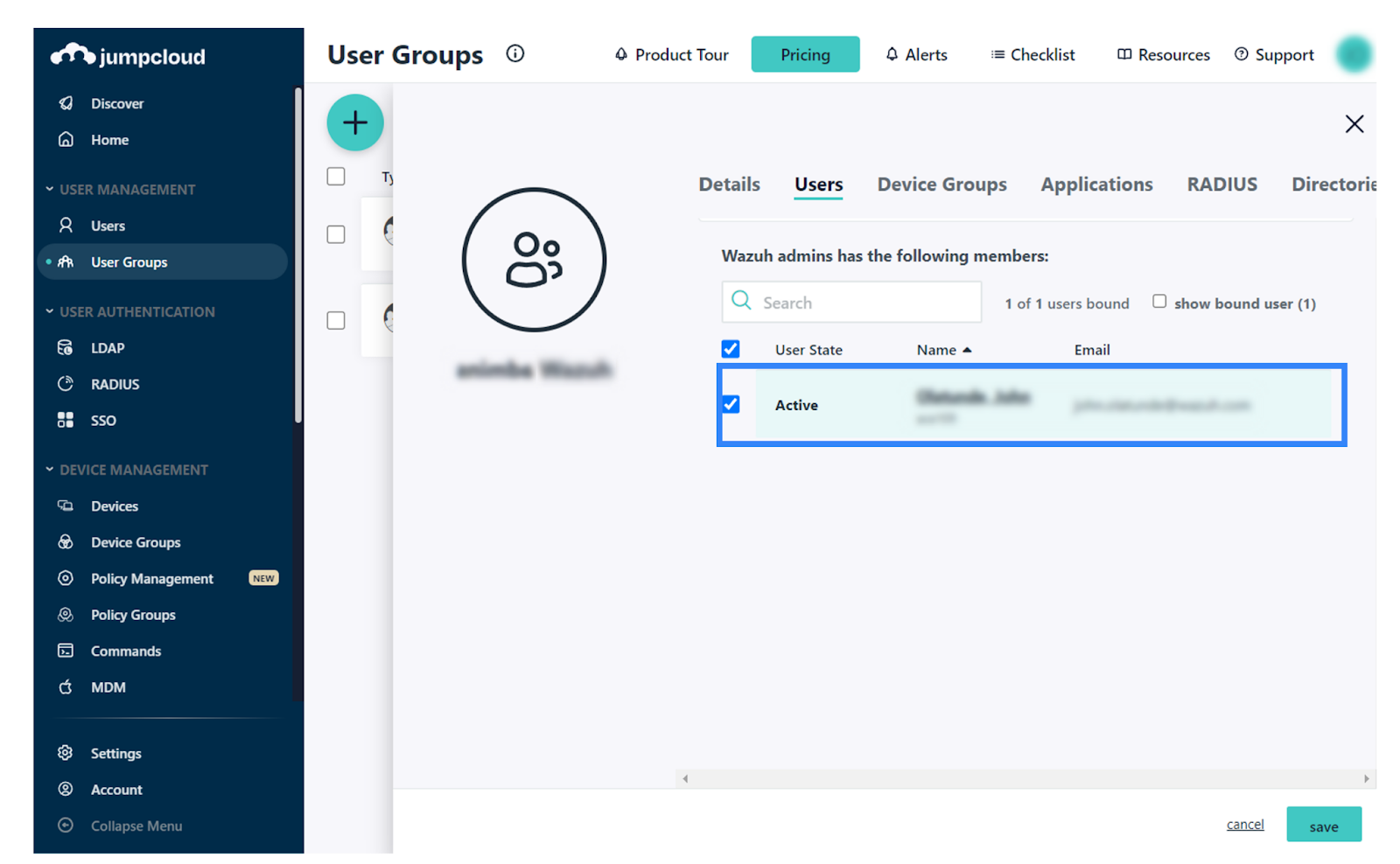Open Policy Management via target icon
Screen dimensions: 1400x864
pos(66,579)
